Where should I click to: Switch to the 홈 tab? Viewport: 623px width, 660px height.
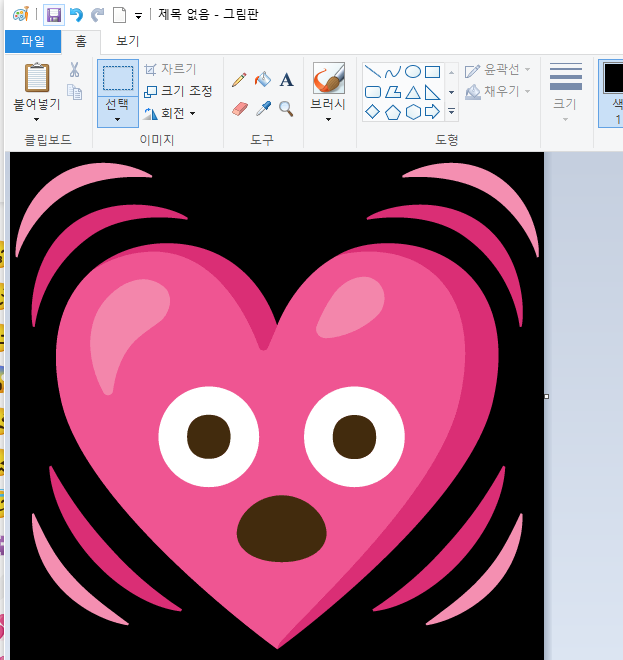81,41
